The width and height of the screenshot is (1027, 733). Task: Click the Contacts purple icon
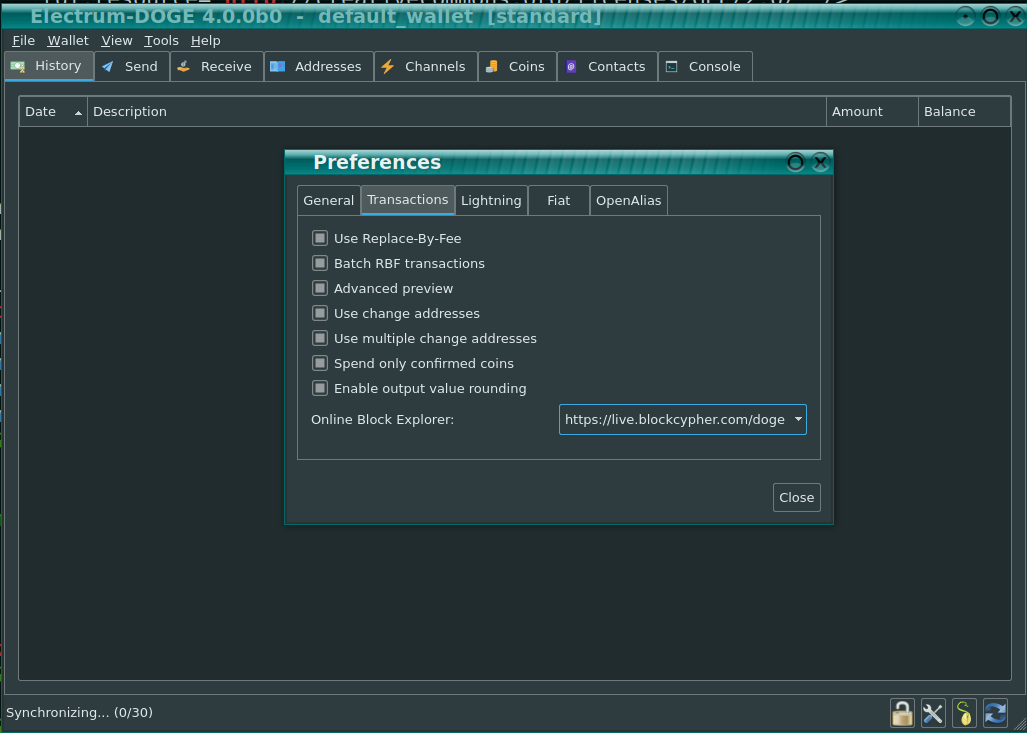pos(571,67)
